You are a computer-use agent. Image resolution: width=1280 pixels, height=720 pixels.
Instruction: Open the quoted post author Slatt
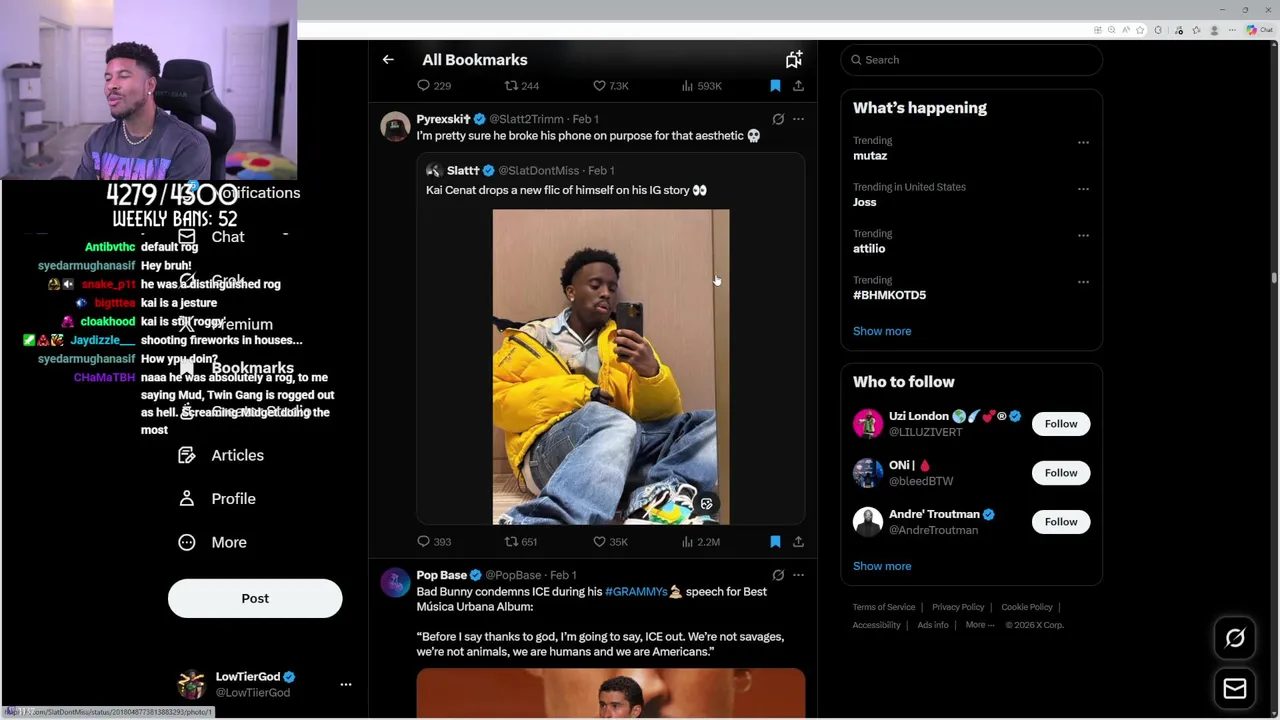(x=463, y=171)
